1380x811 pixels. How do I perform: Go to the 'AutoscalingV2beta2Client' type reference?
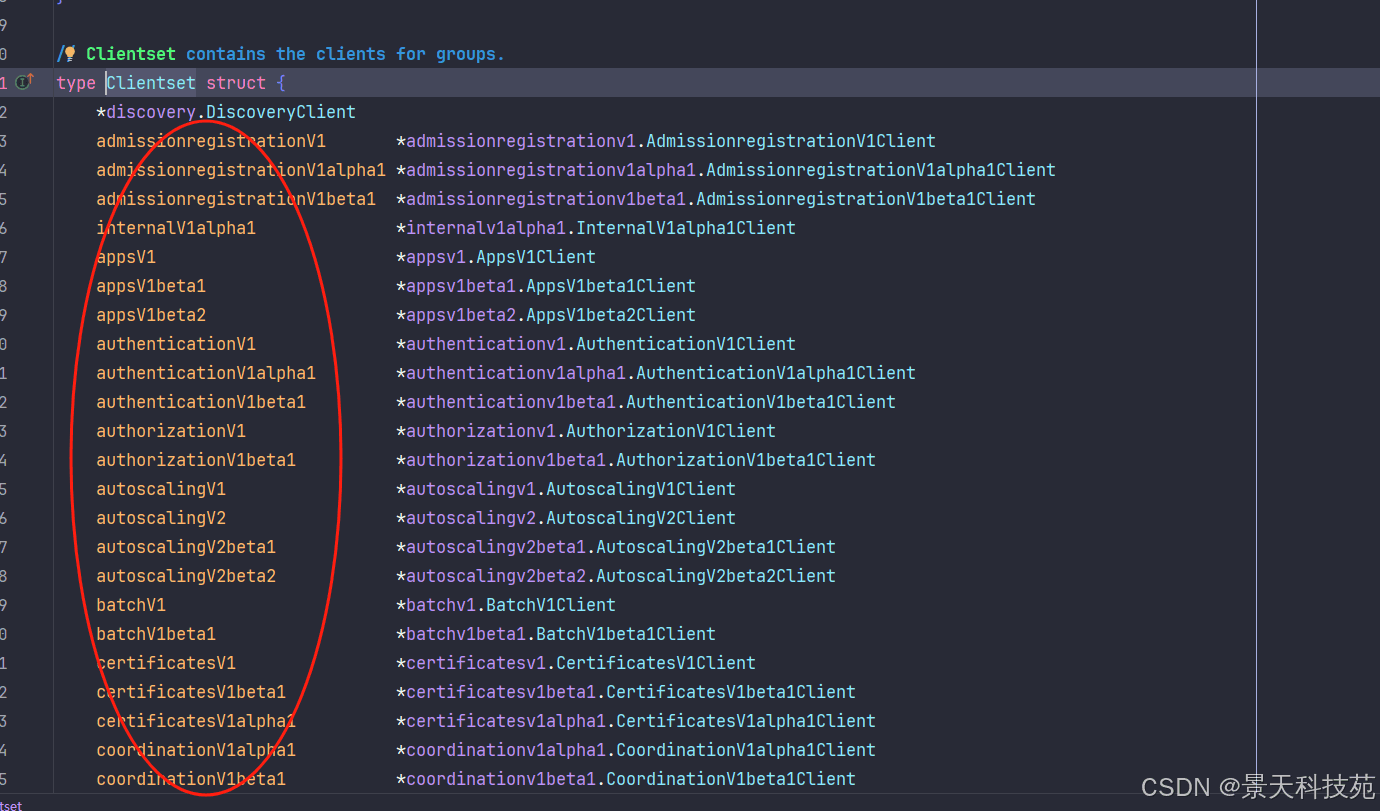pyautogui.click(x=716, y=576)
